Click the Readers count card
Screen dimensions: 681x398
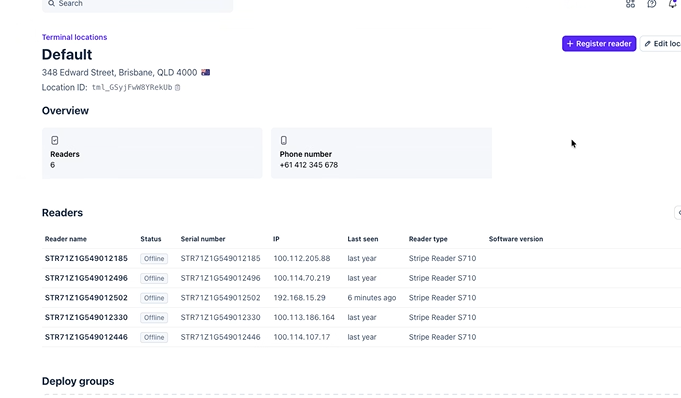(x=152, y=153)
